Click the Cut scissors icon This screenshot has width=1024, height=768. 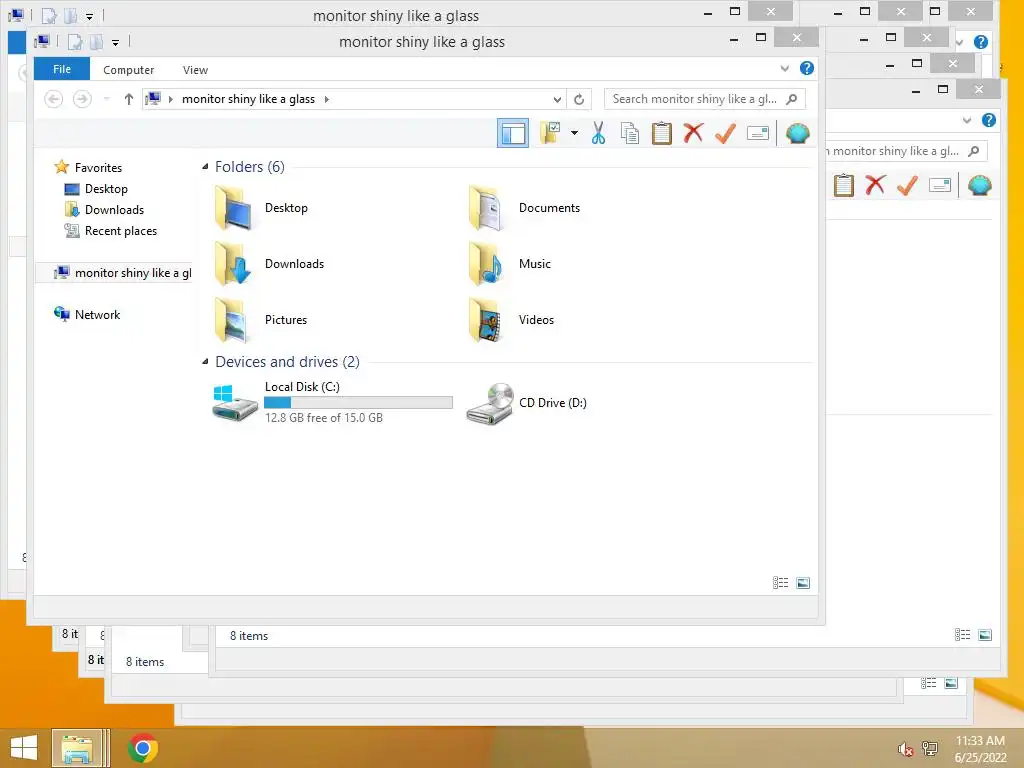tap(598, 133)
